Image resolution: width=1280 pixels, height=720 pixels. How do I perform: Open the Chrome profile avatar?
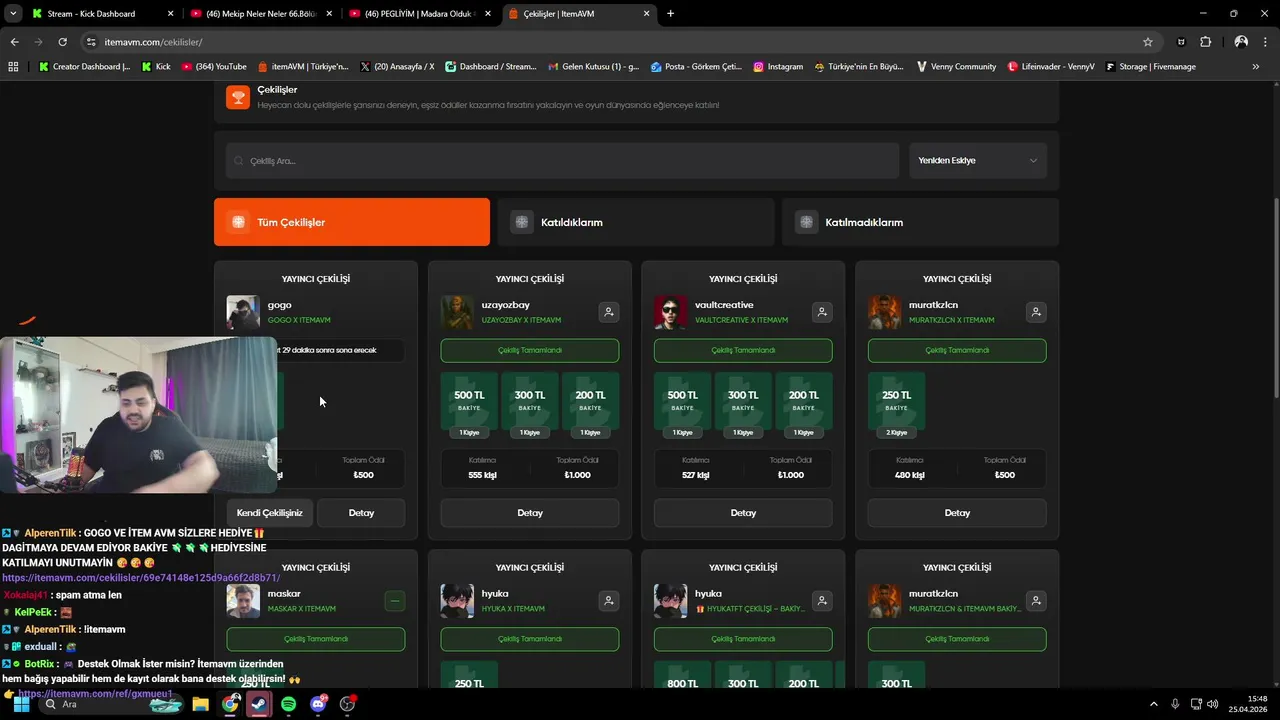pyautogui.click(x=1241, y=42)
